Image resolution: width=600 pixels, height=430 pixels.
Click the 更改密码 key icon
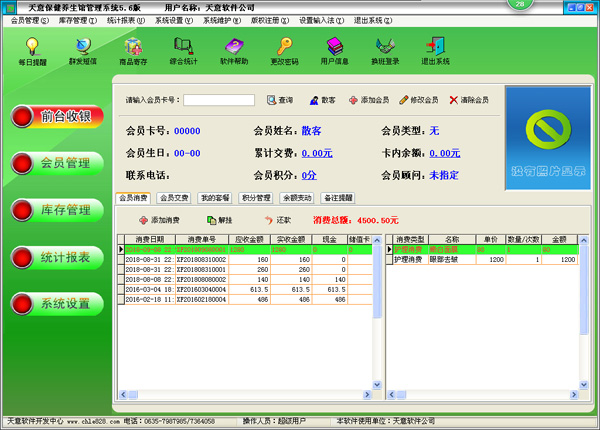point(284,50)
